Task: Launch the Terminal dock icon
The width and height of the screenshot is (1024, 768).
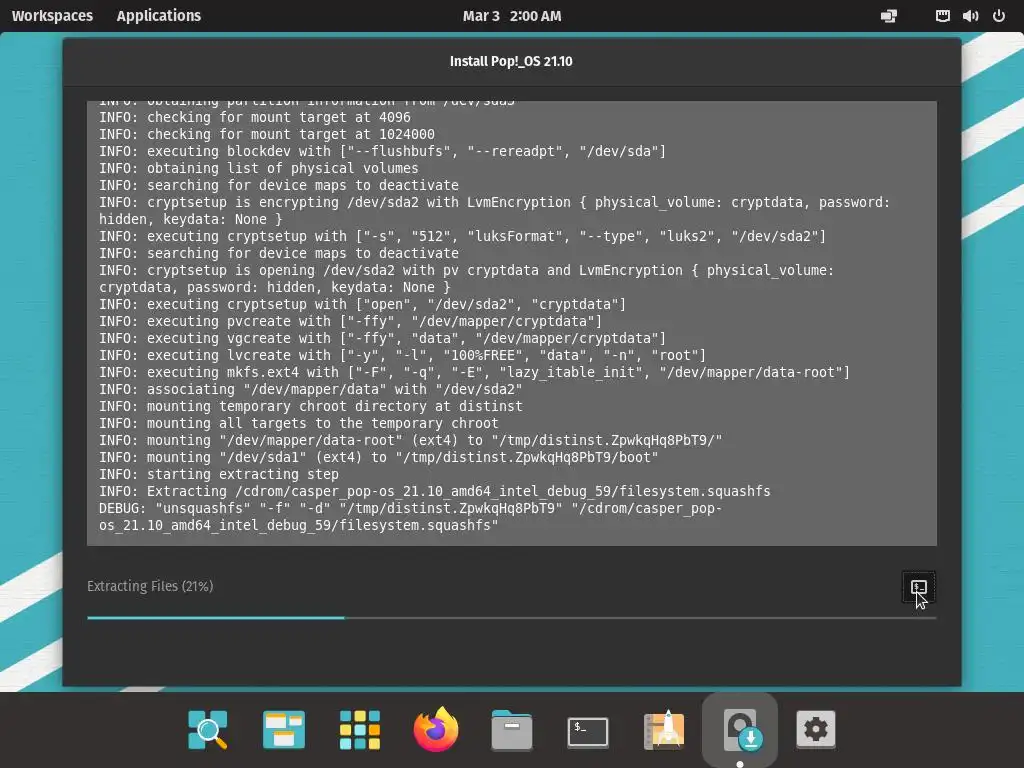Action: click(x=588, y=731)
